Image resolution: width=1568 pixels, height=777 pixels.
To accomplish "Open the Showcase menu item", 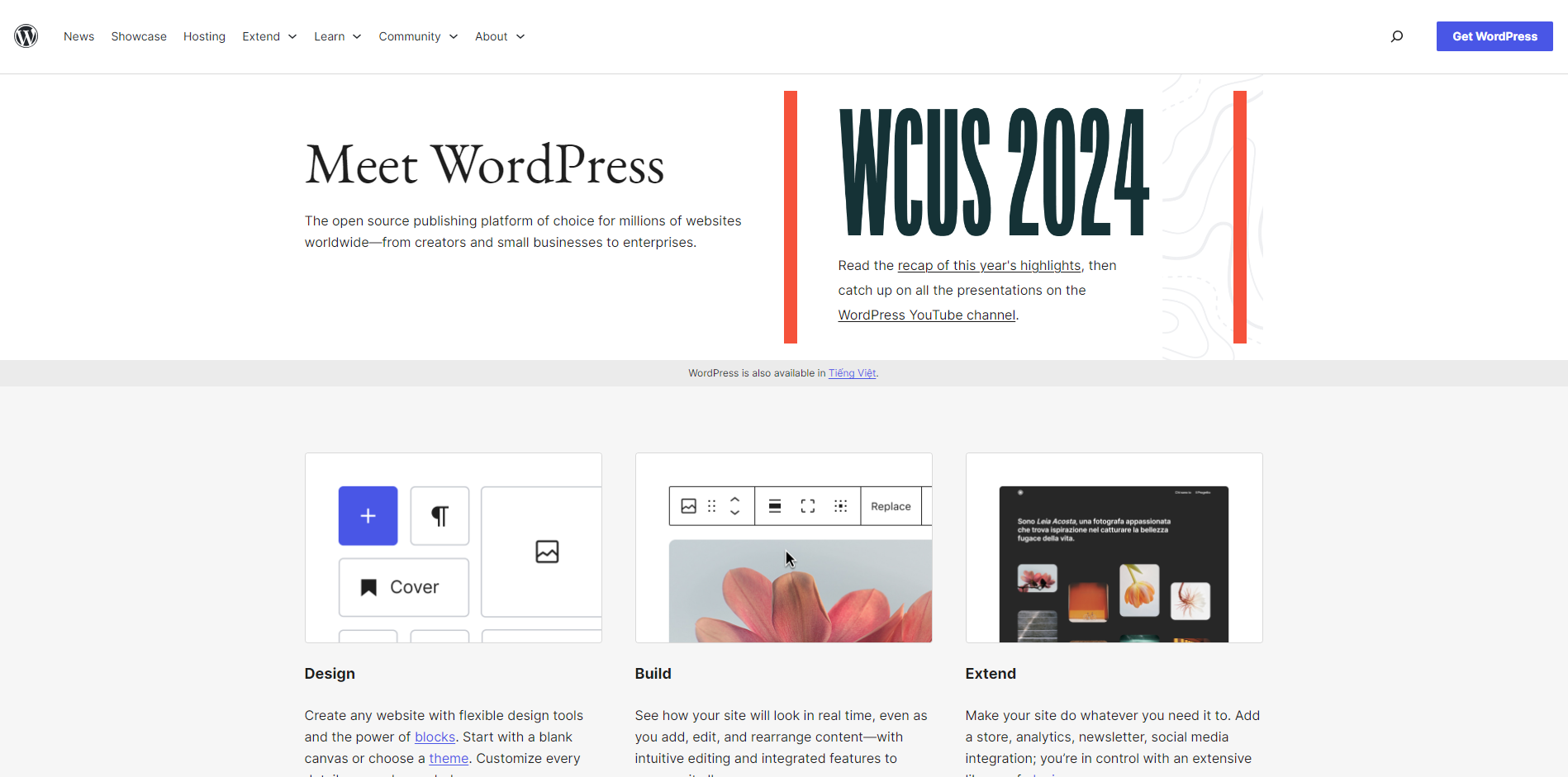I will point(139,36).
